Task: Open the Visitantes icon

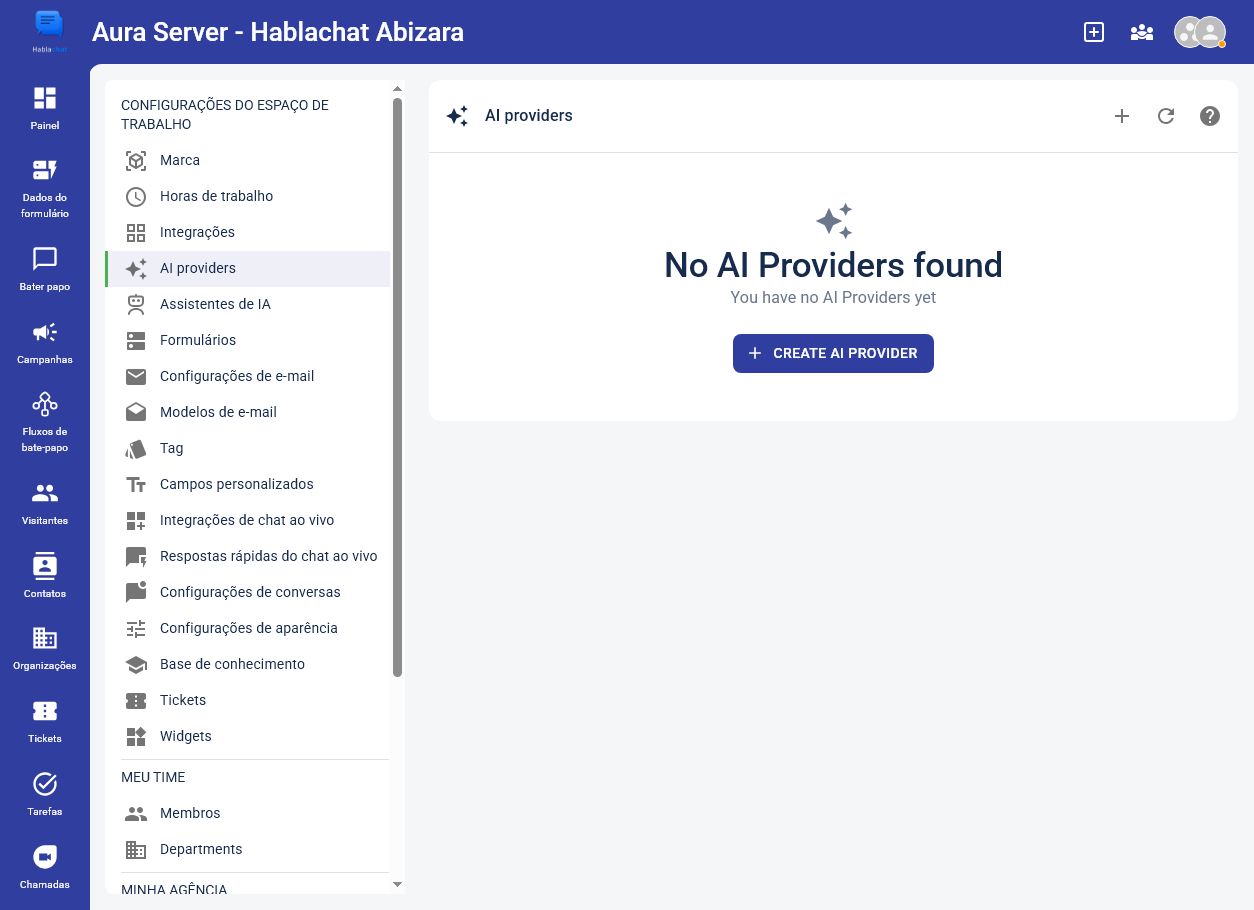Action: coord(45,493)
